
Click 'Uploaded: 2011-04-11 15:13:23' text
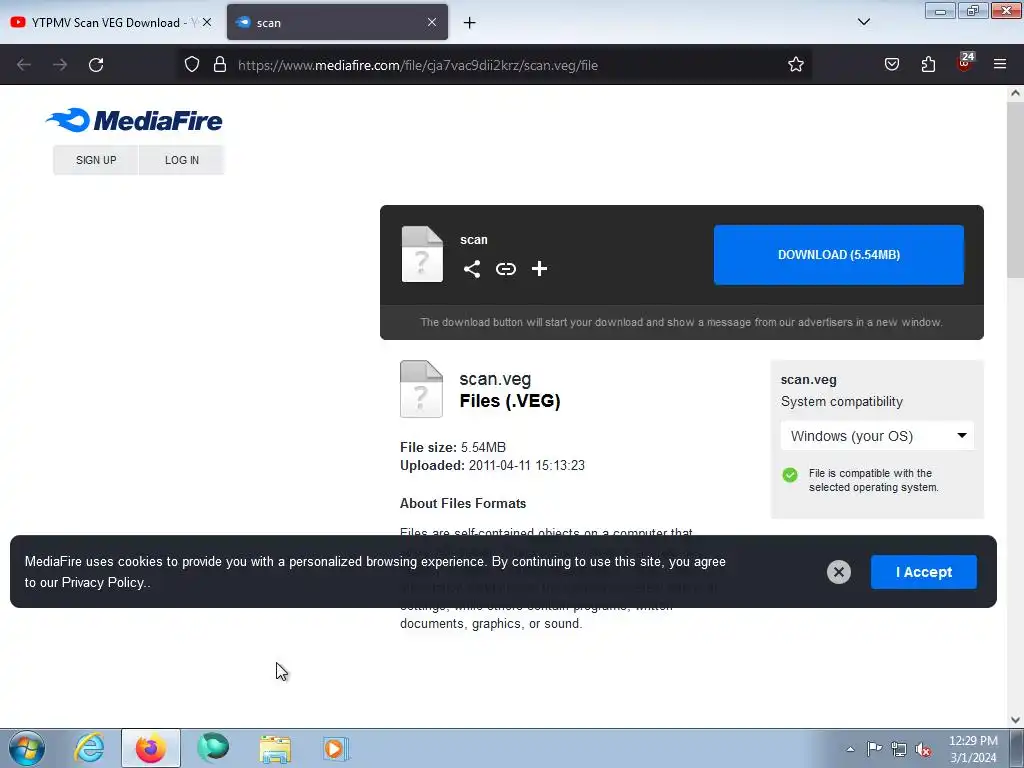pyautogui.click(x=492, y=466)
